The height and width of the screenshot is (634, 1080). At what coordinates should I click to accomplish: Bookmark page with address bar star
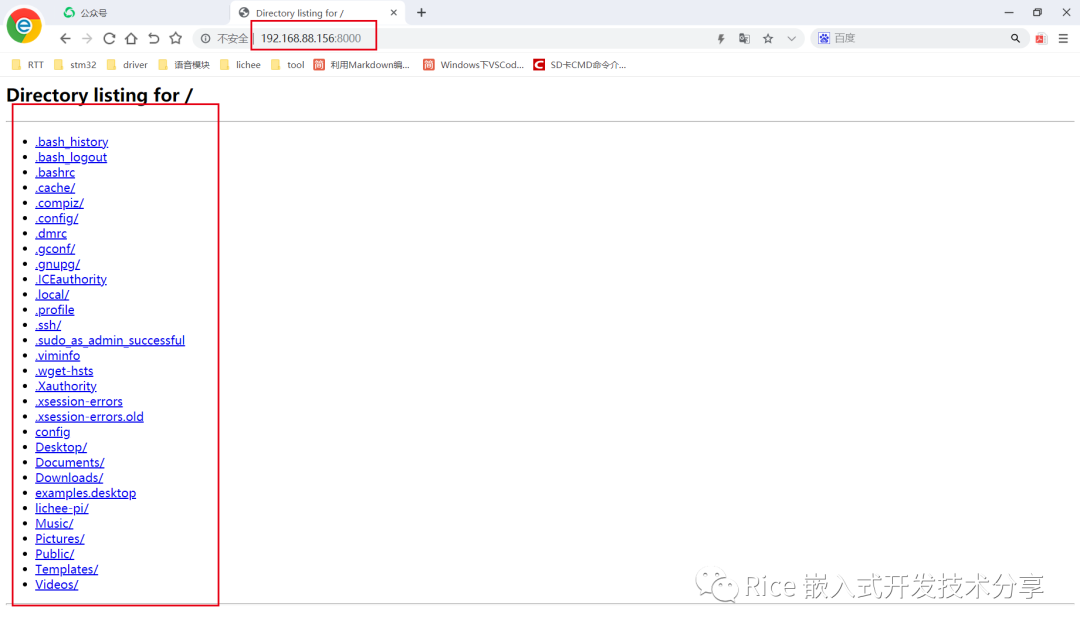click(x=768, y=39)
